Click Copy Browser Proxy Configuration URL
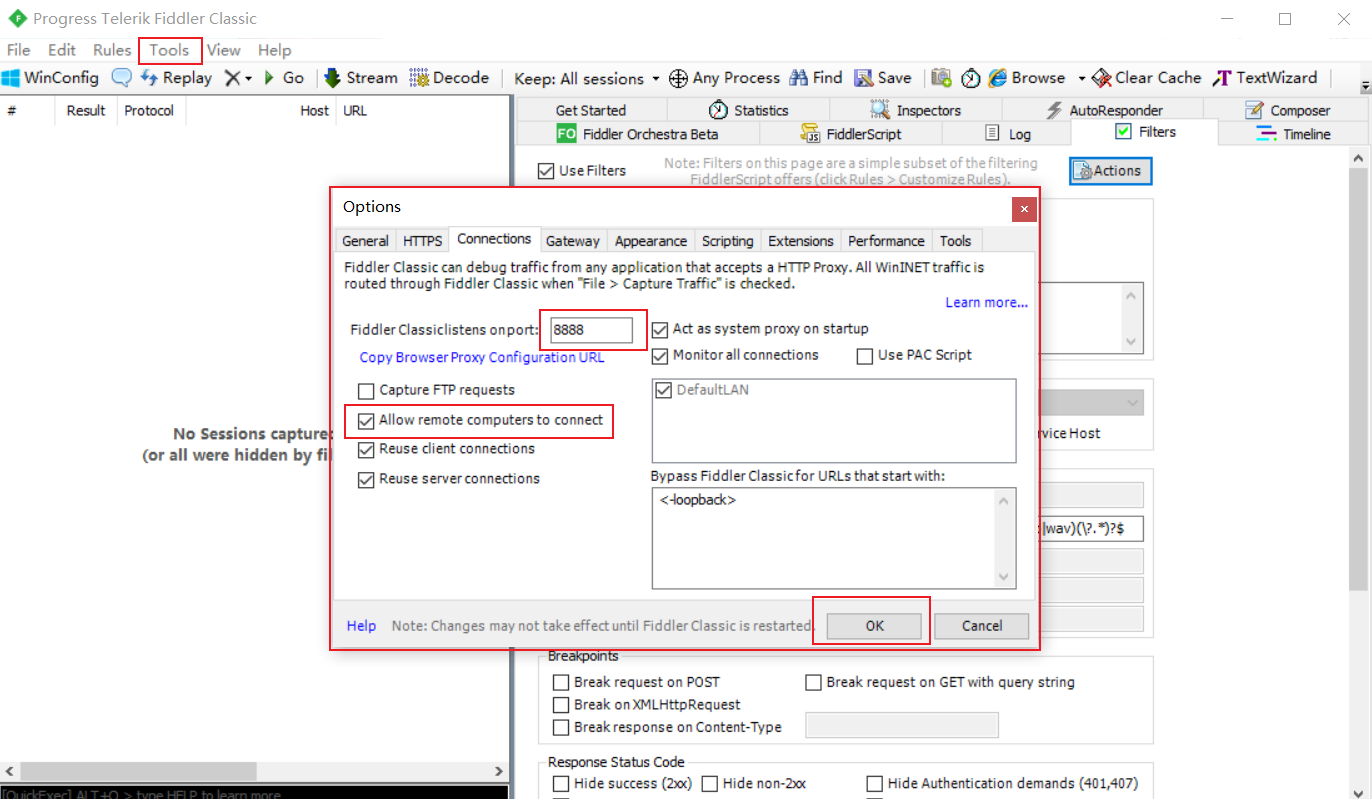 (482, 357)
